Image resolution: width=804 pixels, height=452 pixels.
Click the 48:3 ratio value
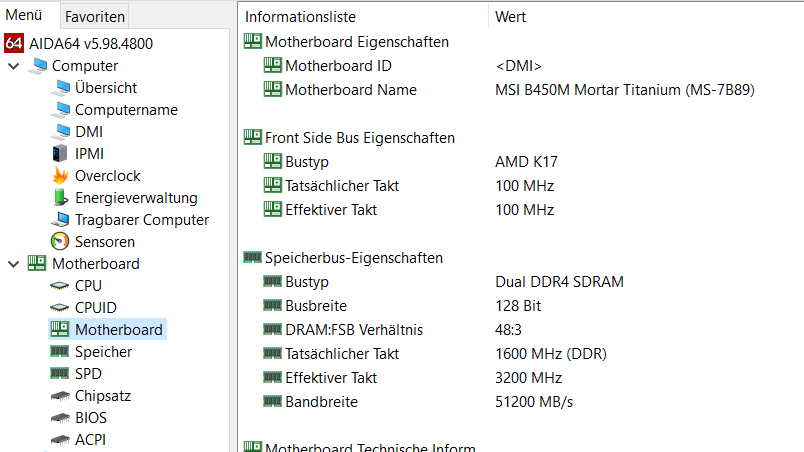508,330
